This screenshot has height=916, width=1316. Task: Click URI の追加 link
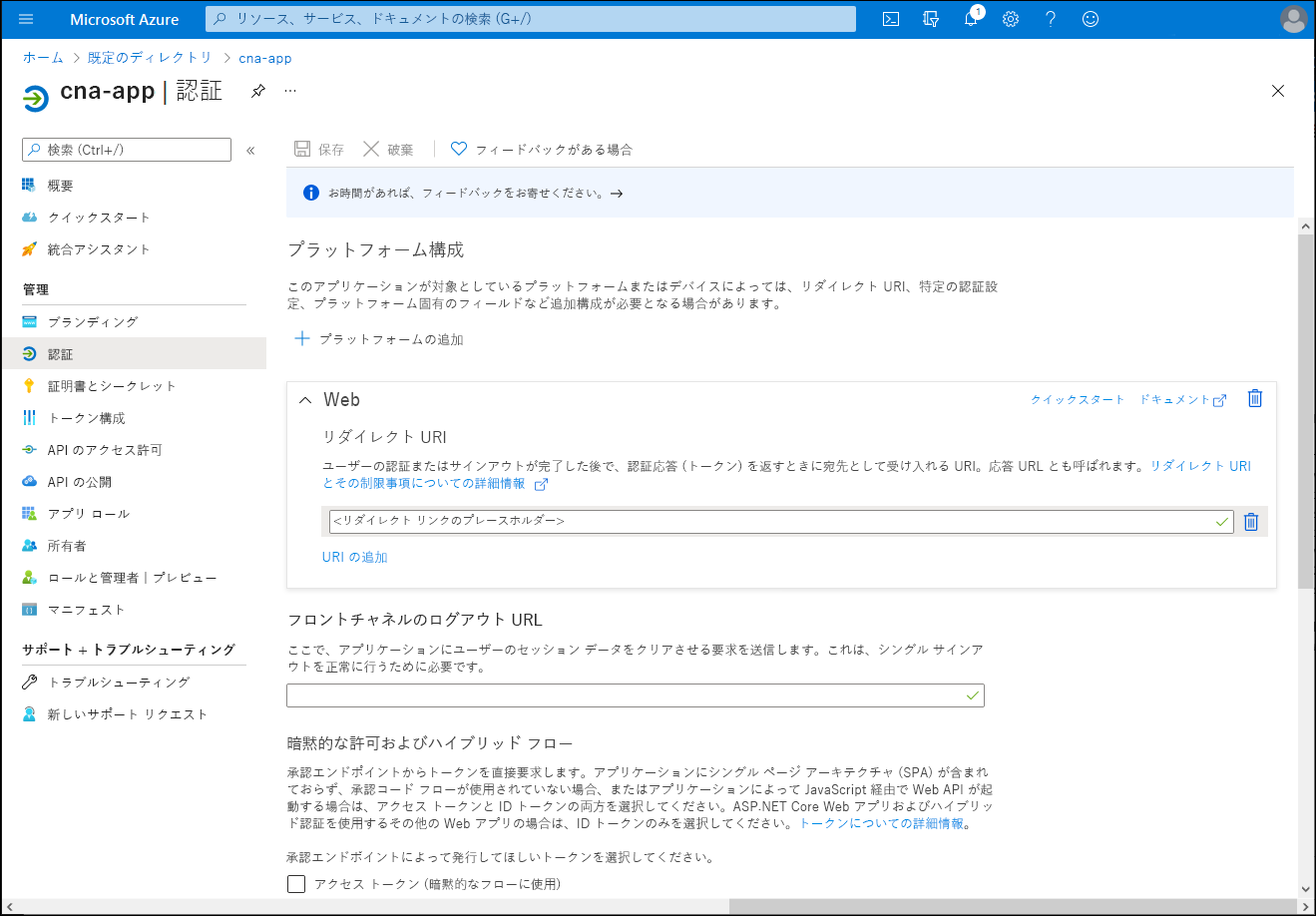tap(355, 557)
